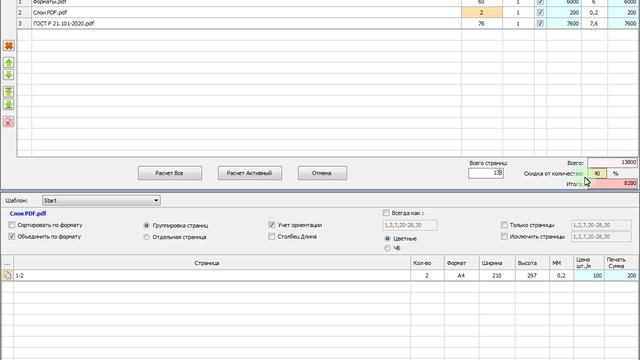Click Высота column header
640x360 pixels.
[532, 263]
